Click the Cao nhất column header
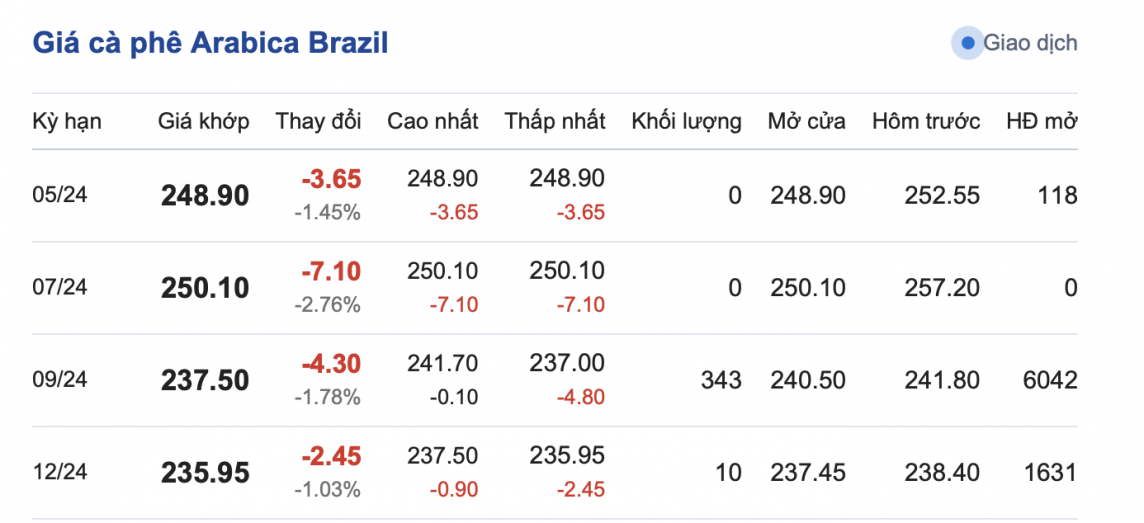The height and width of the screenshot is (523, 1144). pyautogui.click(x=432, y=122)
